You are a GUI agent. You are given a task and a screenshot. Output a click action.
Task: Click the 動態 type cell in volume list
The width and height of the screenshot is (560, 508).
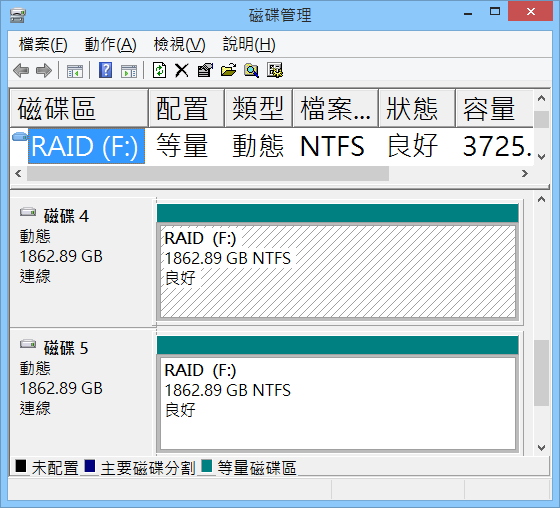coord(258,145)
